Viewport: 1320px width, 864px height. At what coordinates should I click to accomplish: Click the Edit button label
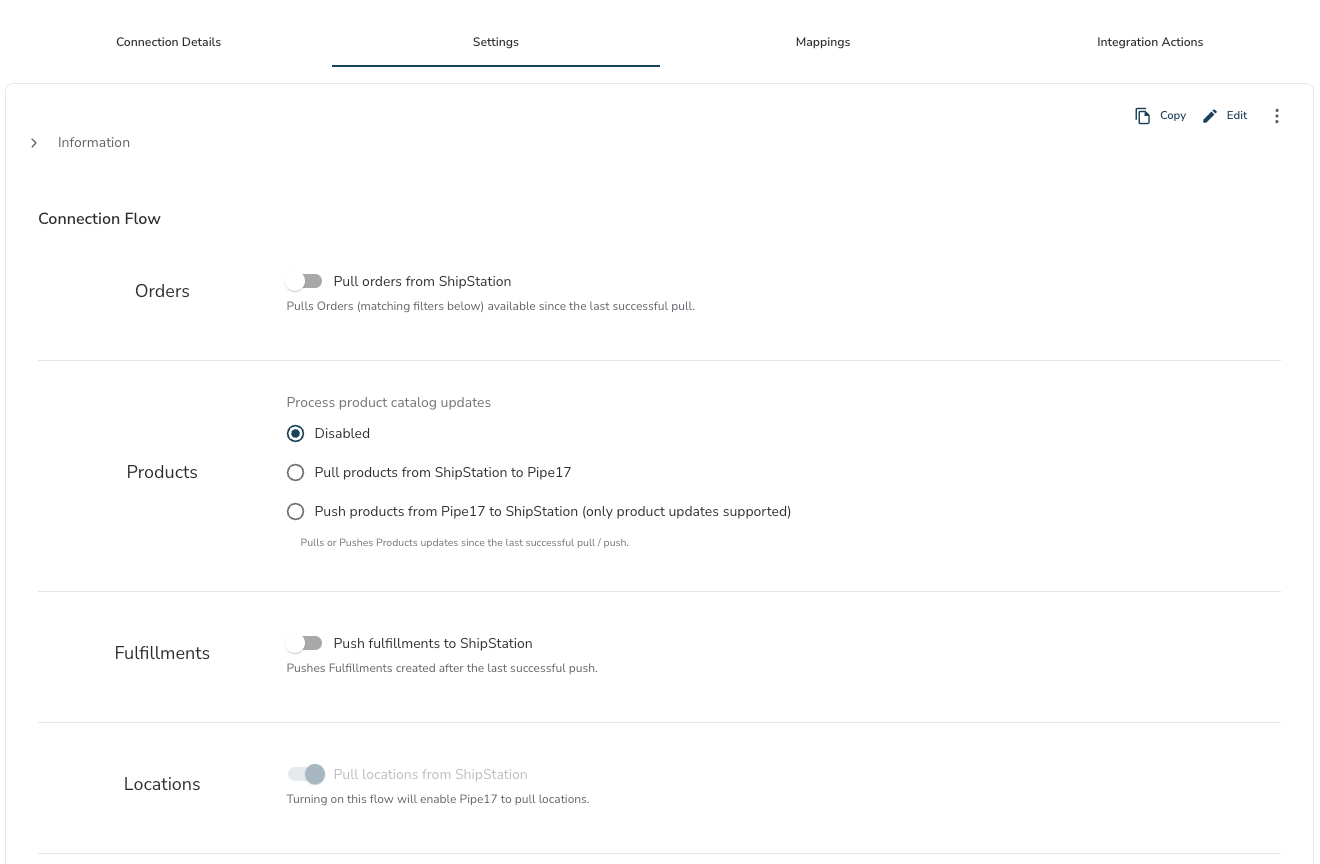1237,116
